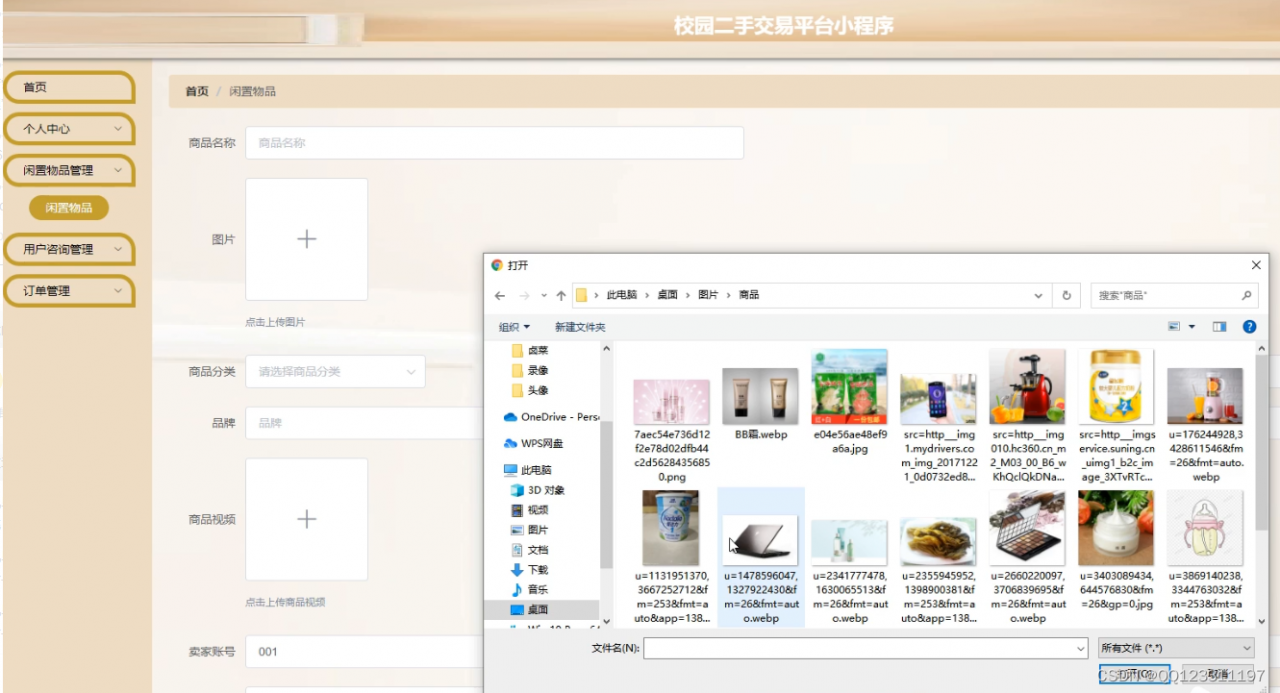Screen dimensions: 1280x693
Task: Select 图片 in the address path
Action: tap(708, 295)
